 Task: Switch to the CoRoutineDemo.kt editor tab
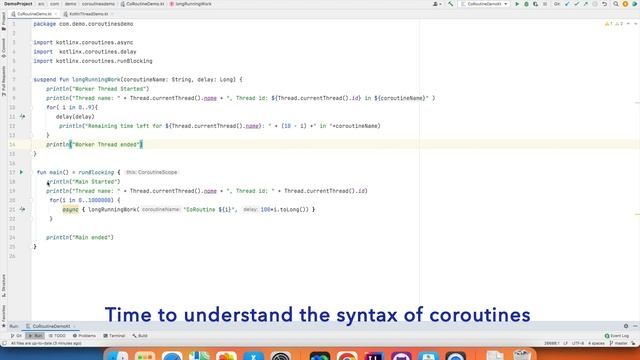(x=34, y=14)
